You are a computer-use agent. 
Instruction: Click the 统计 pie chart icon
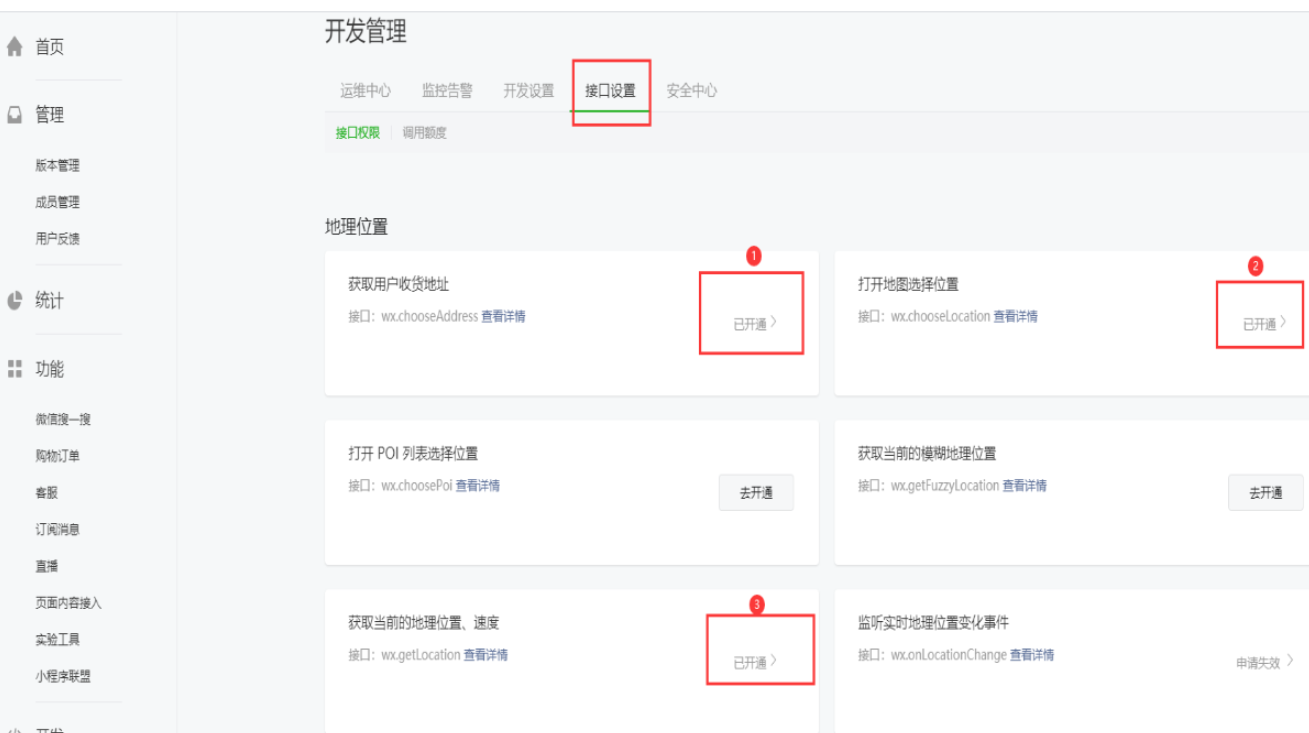point(14,300)
